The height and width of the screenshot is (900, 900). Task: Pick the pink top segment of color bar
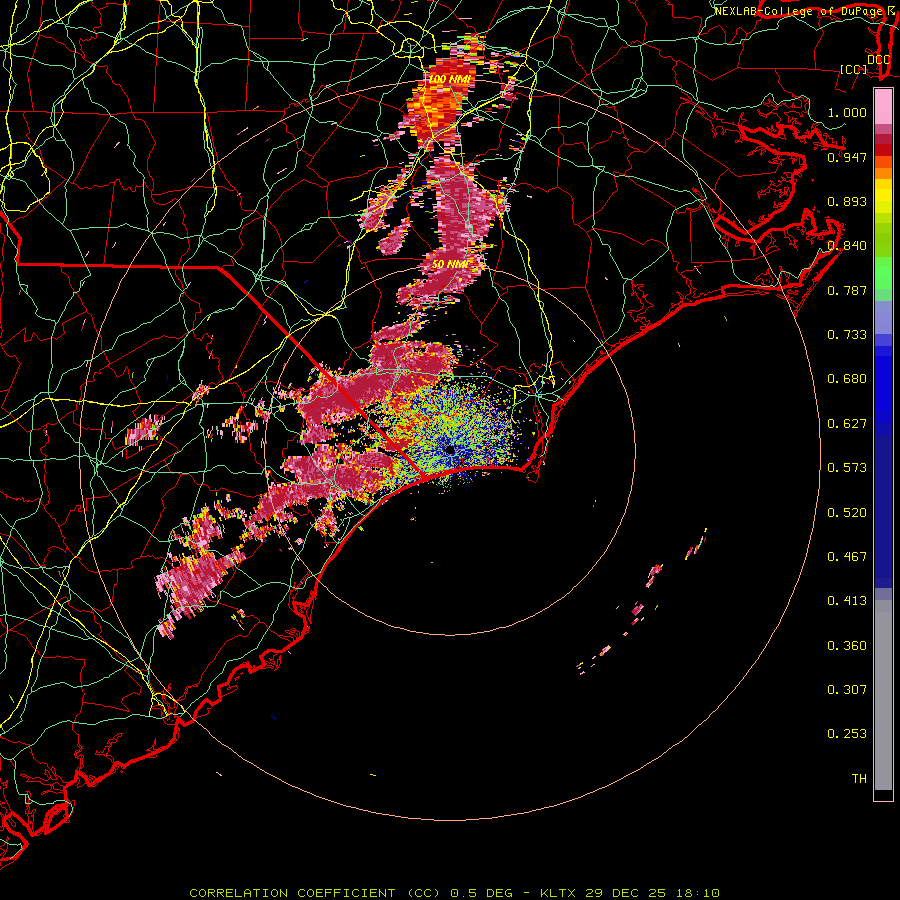pos(883,107)
